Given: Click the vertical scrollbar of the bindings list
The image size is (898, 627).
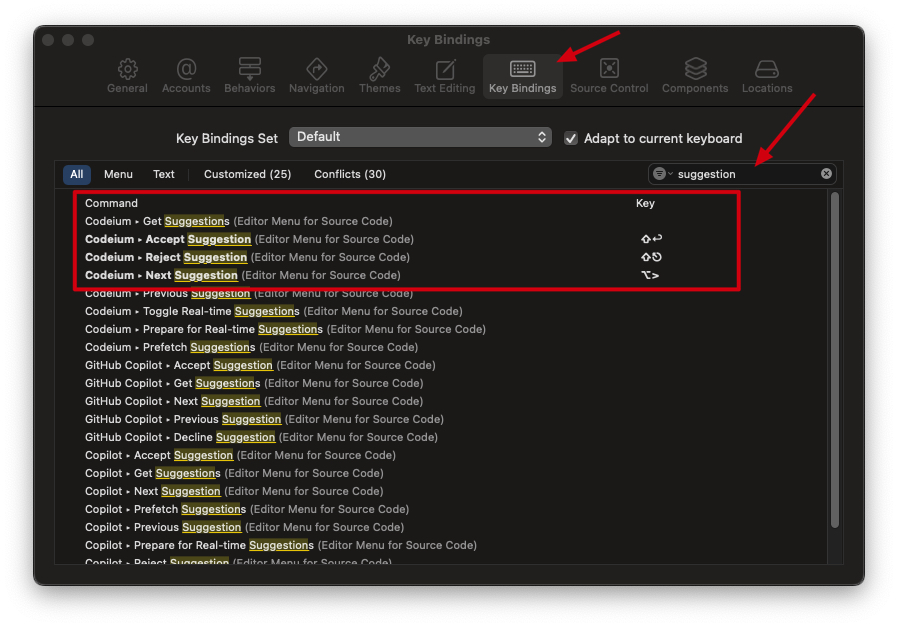Looking at the screenshot, I should tap(835, 360).
